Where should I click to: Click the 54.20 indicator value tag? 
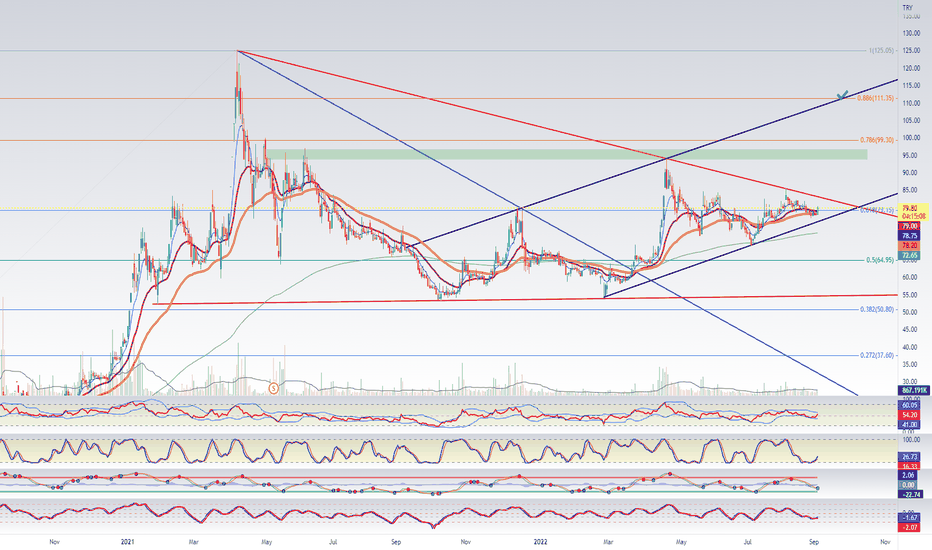pyautogui.click(x=909, y=414)
